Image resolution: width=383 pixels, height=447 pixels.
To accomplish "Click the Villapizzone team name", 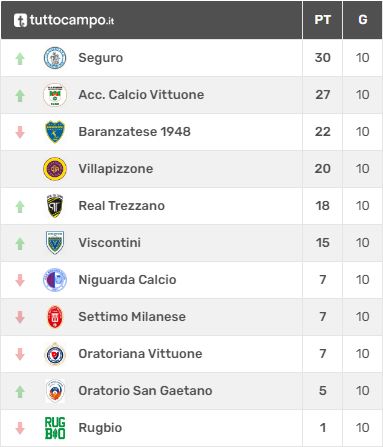I will pos(116,169).
